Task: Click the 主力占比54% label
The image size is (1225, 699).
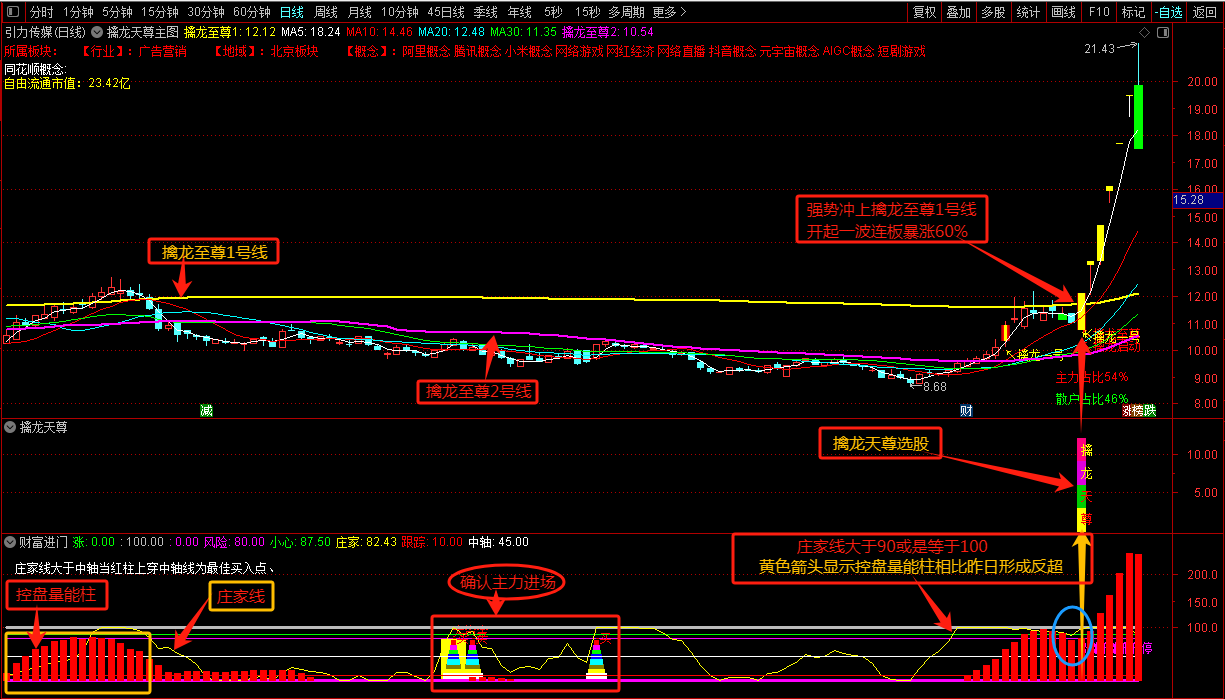Action: [1092, 378]
